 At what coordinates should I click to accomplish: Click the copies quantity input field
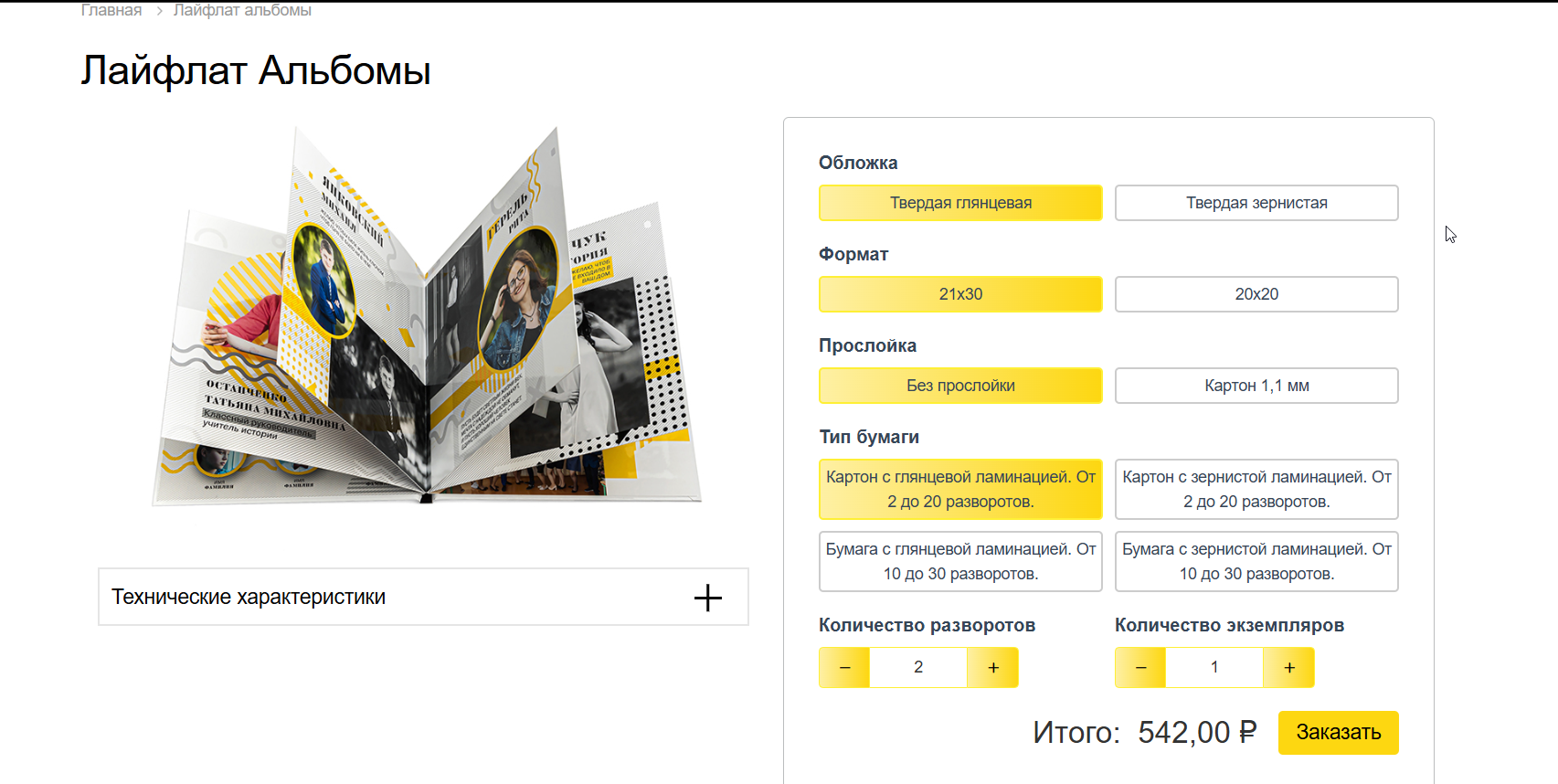click(x=1214, y=667)
